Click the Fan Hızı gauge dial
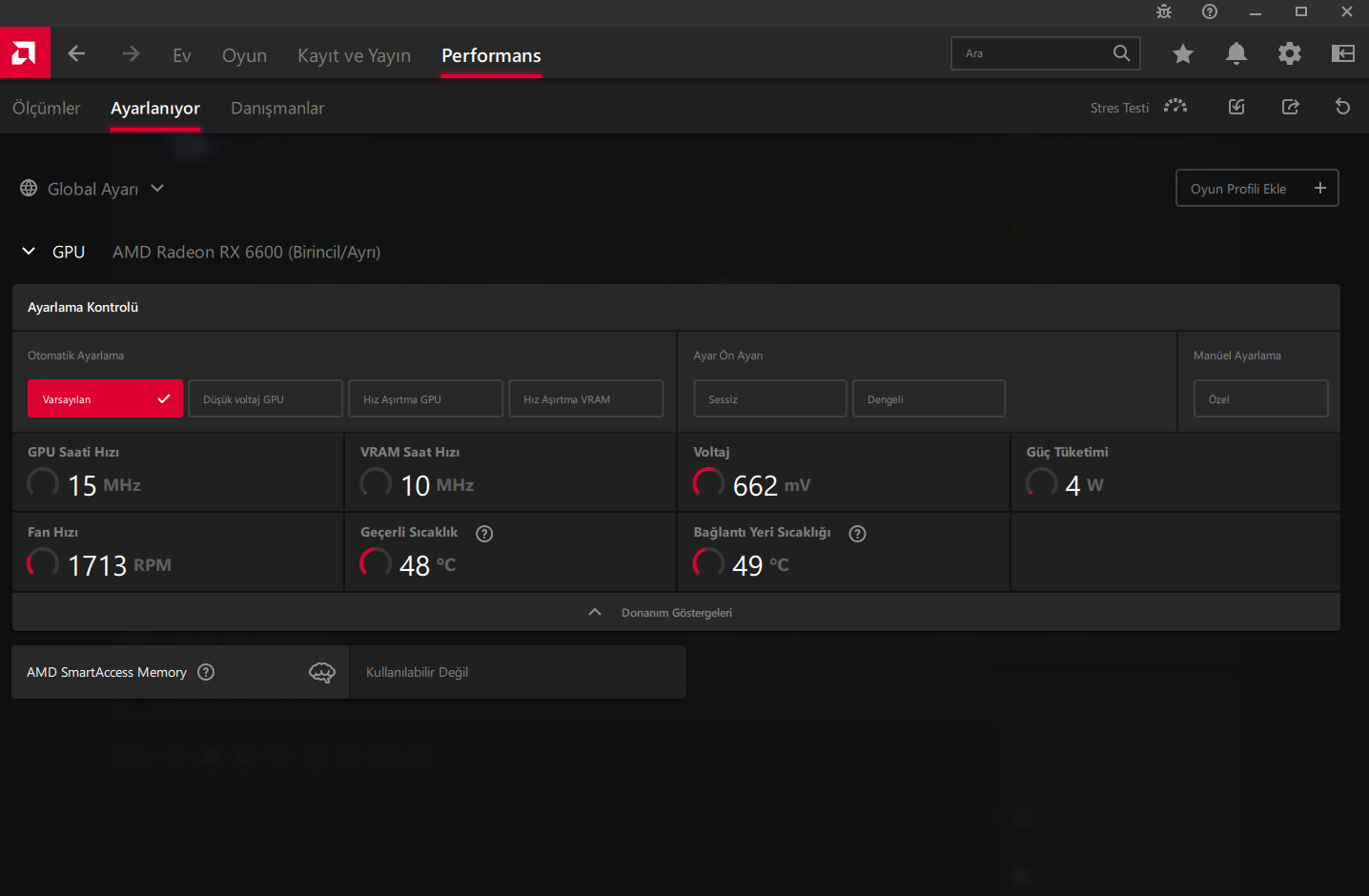Screen dimensions: 1369x896 click(43, 563)
